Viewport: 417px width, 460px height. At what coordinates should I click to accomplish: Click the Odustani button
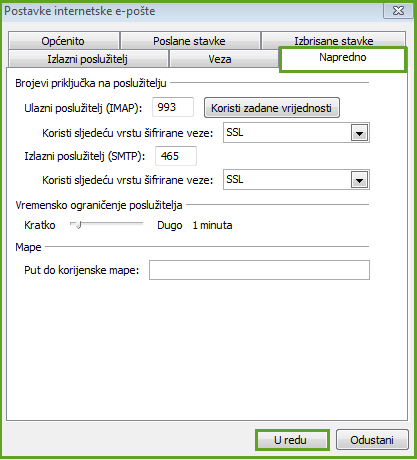(372, 440)
